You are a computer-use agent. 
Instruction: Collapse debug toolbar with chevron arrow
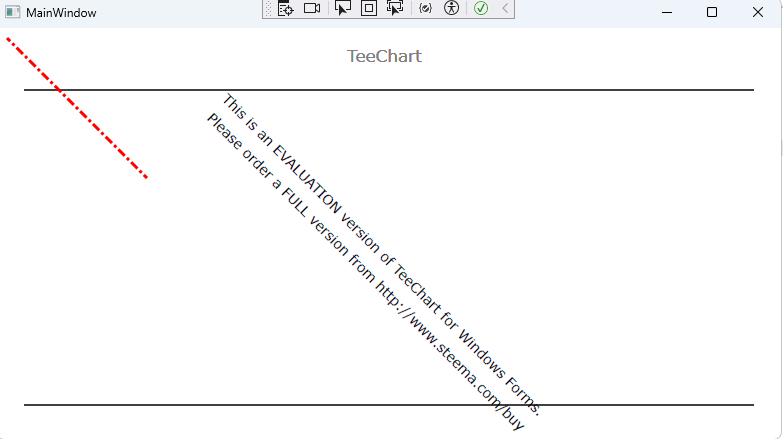[x=505, y=8]
